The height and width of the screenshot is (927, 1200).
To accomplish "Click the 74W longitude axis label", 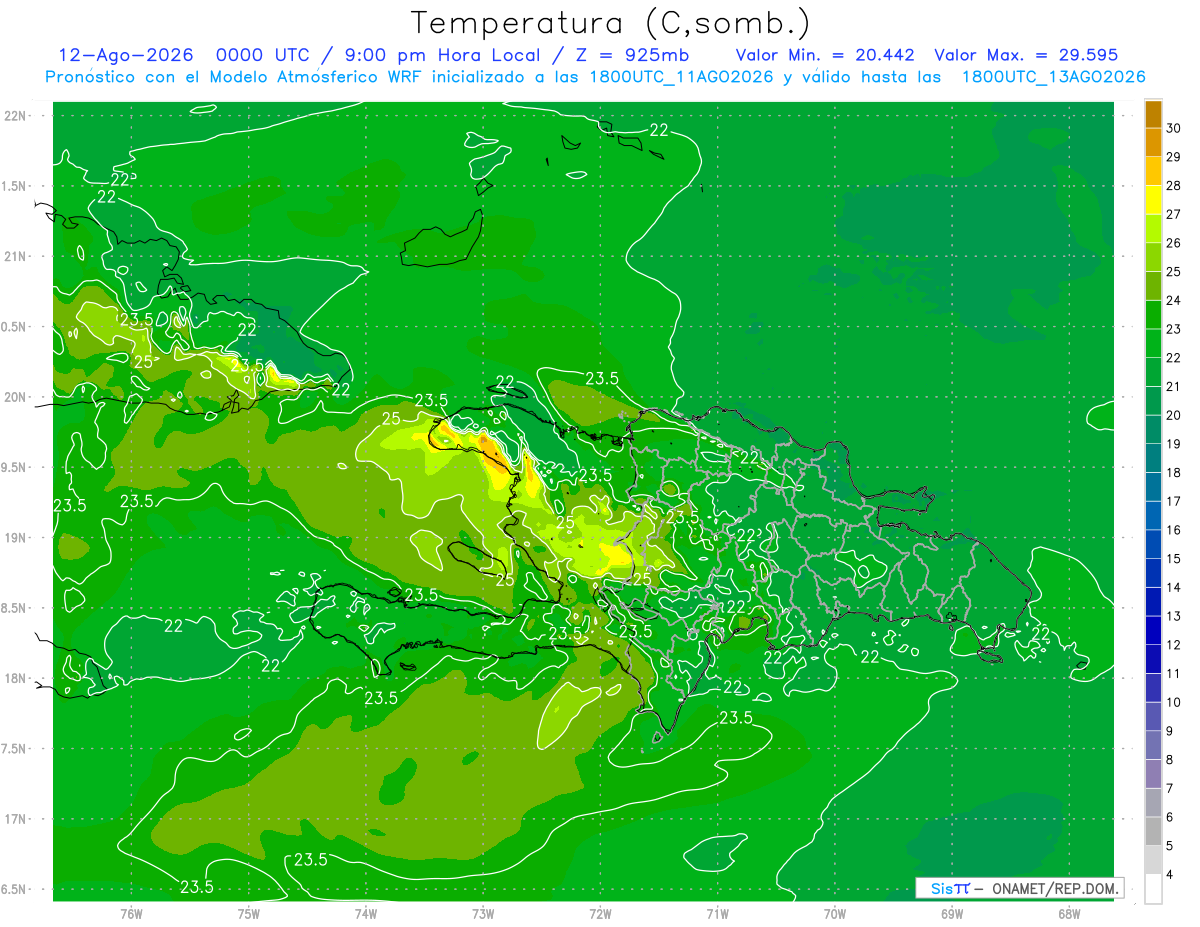I will click(366, 914).
